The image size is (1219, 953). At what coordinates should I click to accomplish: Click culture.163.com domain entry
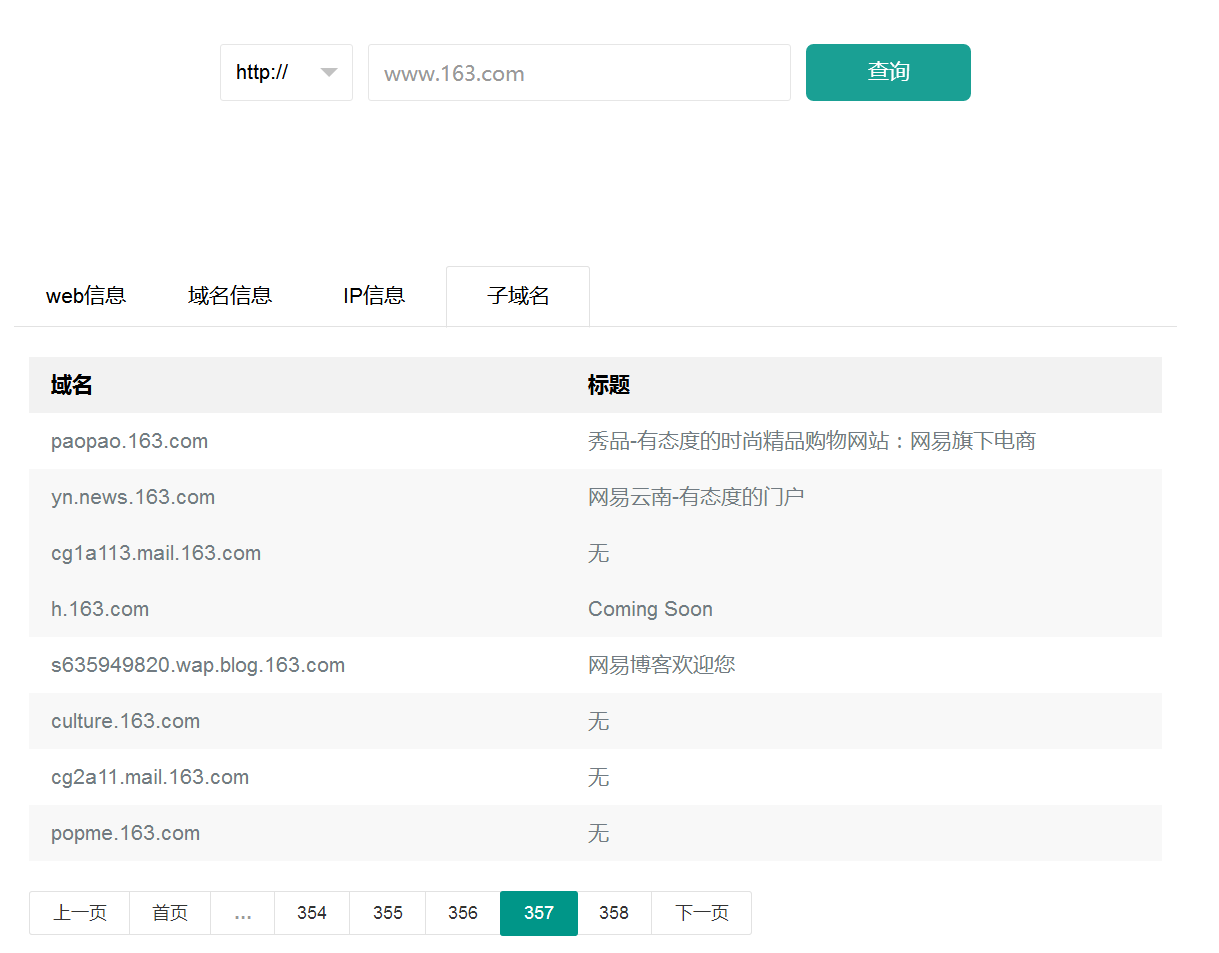click(125, 721)
